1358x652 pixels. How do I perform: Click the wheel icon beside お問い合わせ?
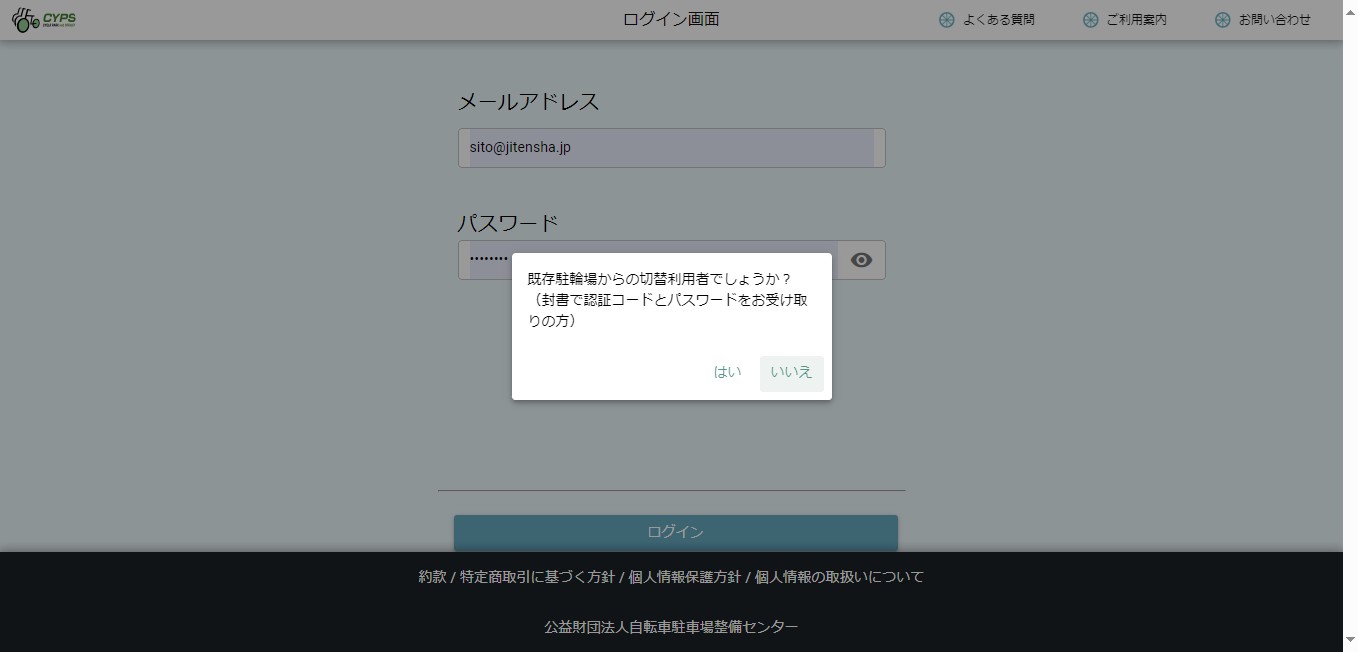pos(1222,20)
